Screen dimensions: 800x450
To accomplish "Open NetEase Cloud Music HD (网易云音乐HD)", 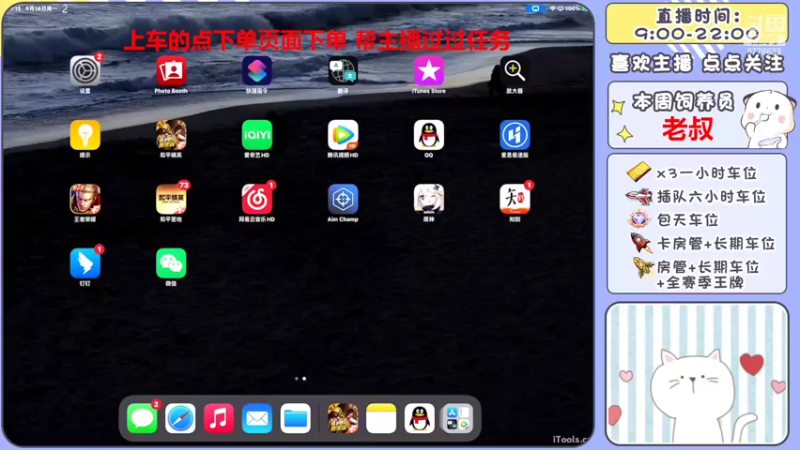I will pos(257,199).
